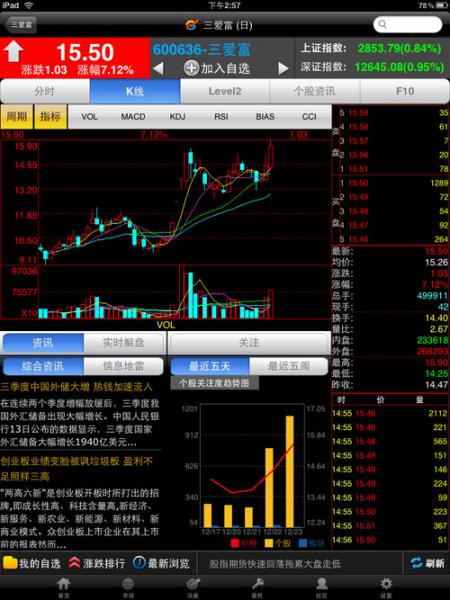Tap the 三爱富 back button

click(21, 25)
